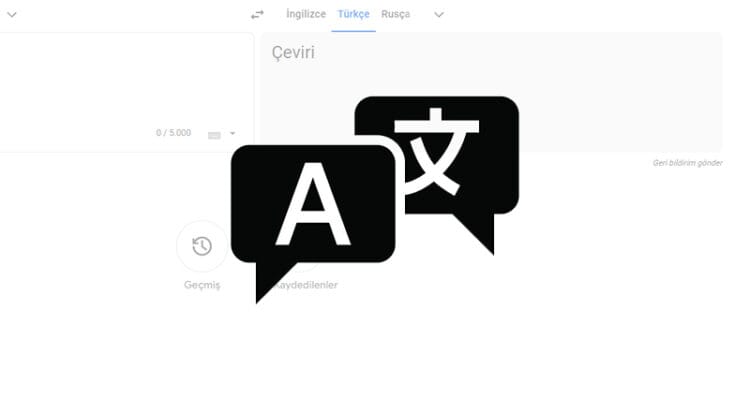
Task: Open the Geçmiş history clock icon
Action: 201,246
